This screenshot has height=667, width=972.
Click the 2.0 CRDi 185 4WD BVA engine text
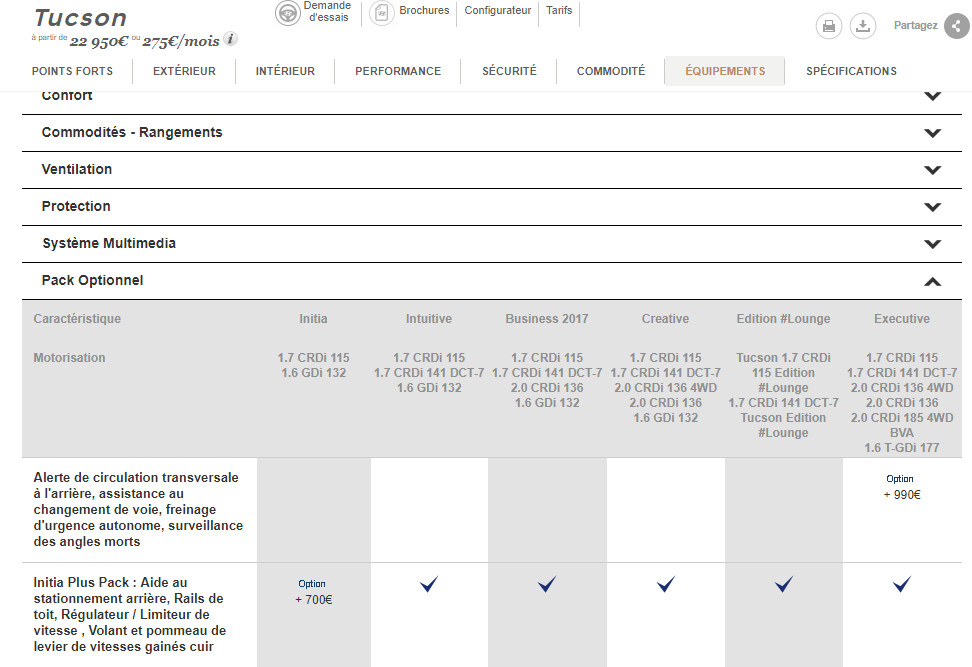click(902, 425)
